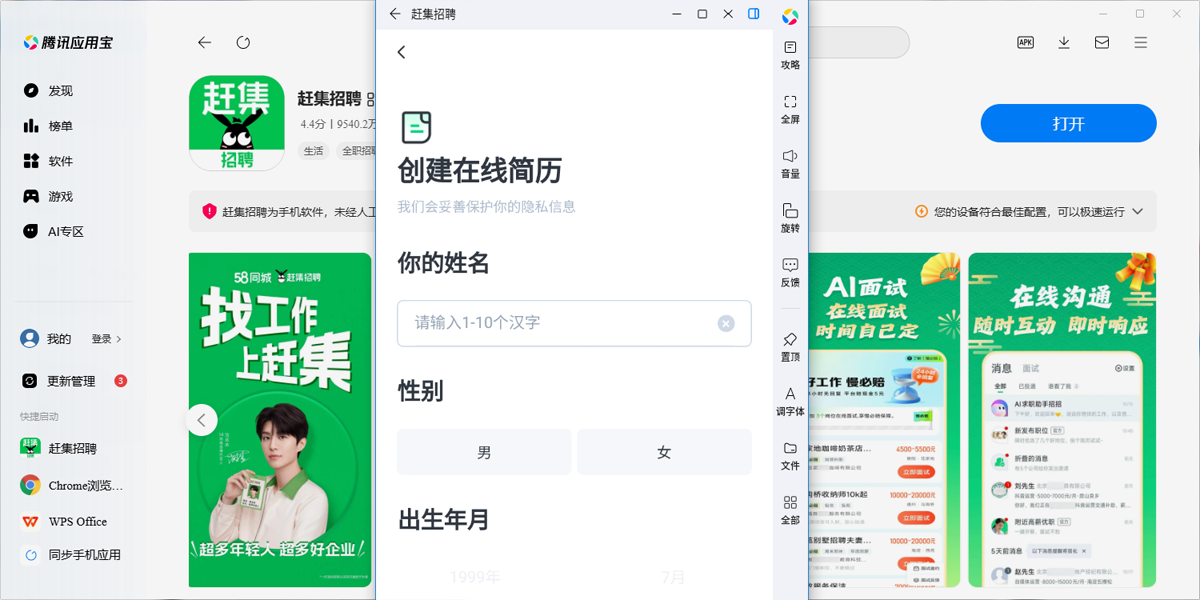
Task: Open 软件 section
Action: [x=48, y=161]
